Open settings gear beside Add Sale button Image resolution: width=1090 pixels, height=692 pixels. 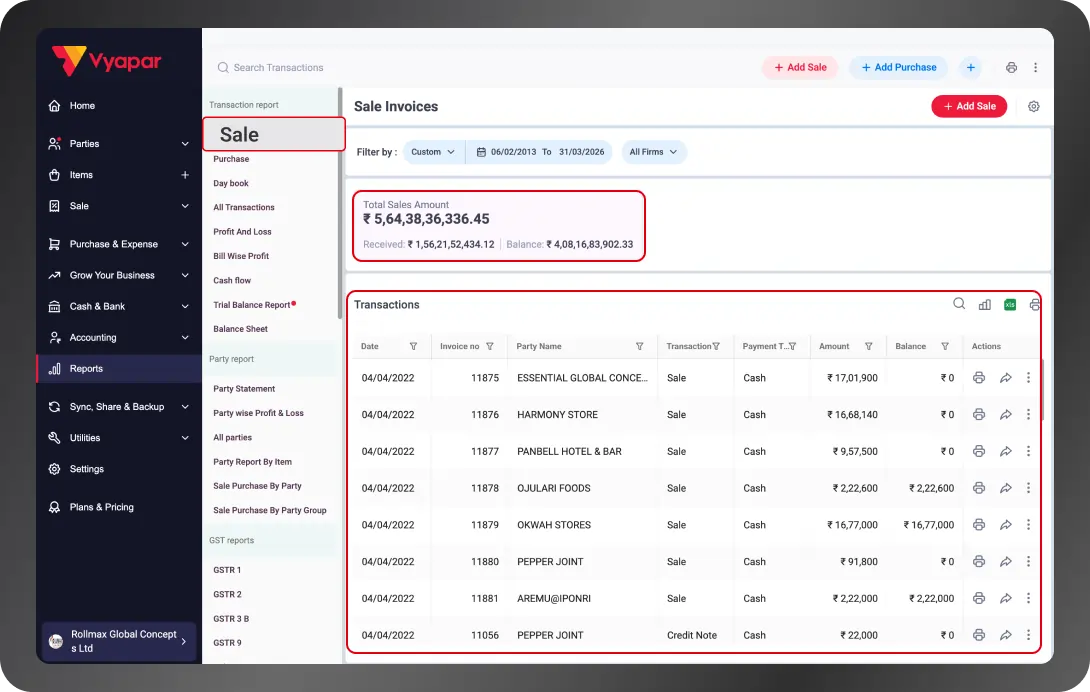[x=1033, y=106]
